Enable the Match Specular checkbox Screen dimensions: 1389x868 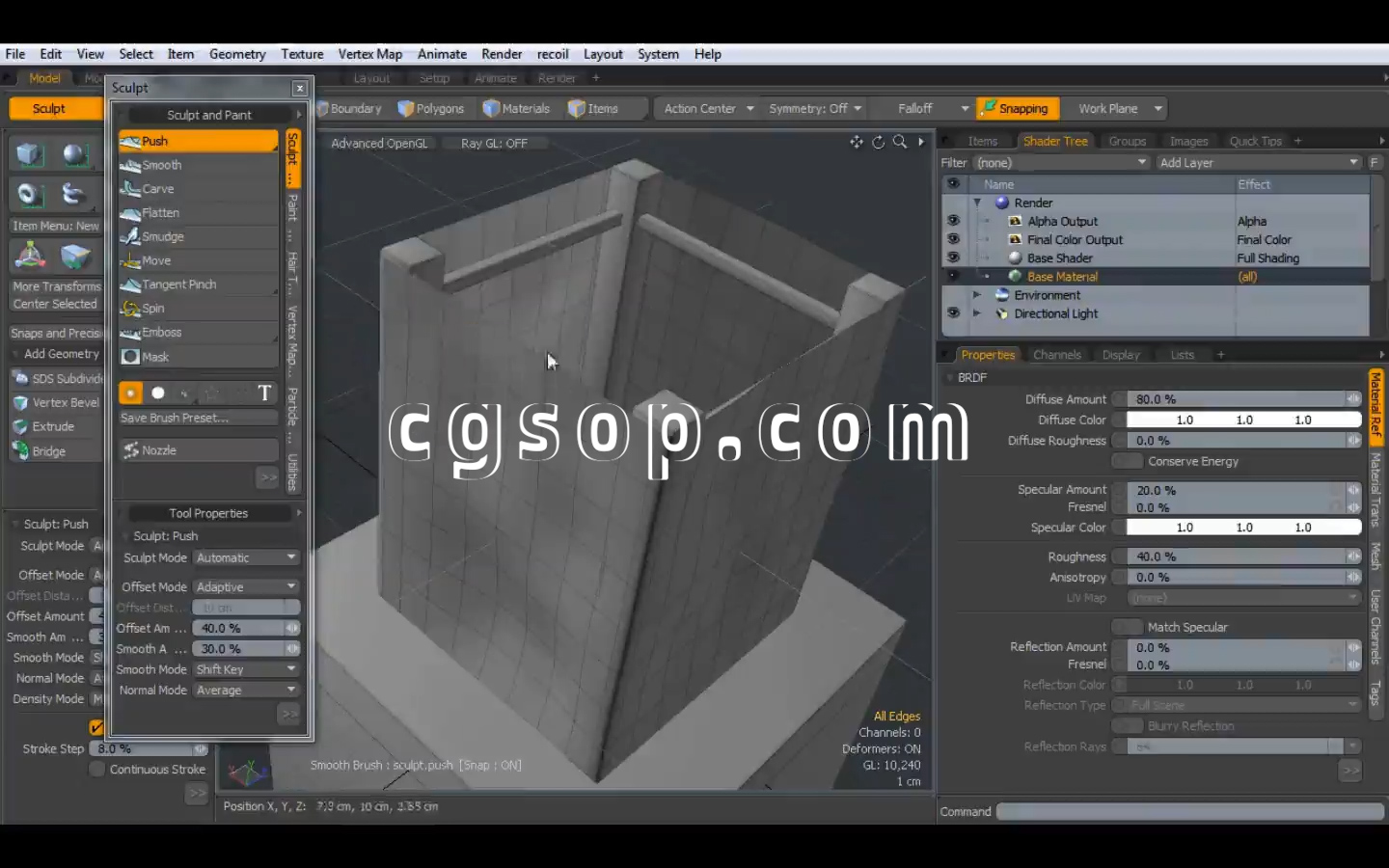click(x=1128, y=627)
